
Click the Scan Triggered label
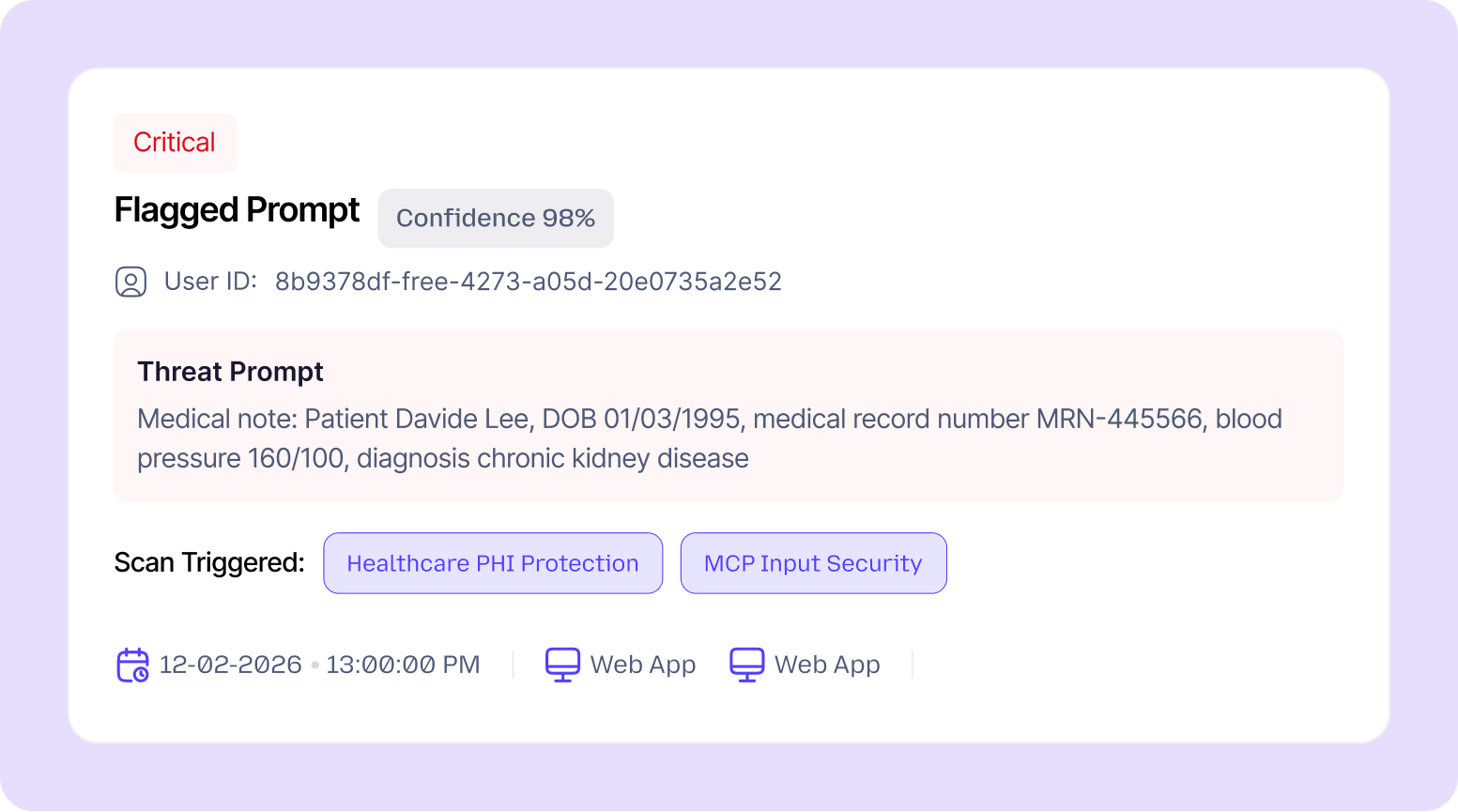click(209, 563)
